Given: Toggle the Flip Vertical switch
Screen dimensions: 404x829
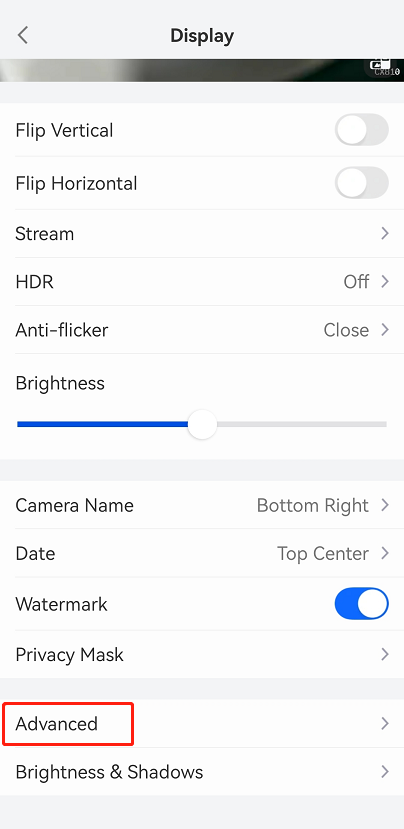Looking at the screenshot, I should pyautogui.click(x=362, y=130).
